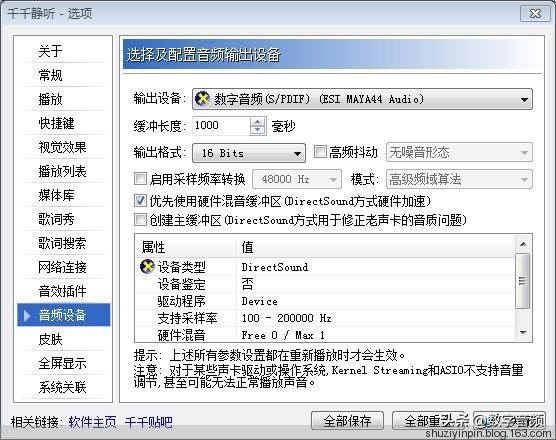
Task: Click the device type icon in properties list
Action: pos(147,267)
